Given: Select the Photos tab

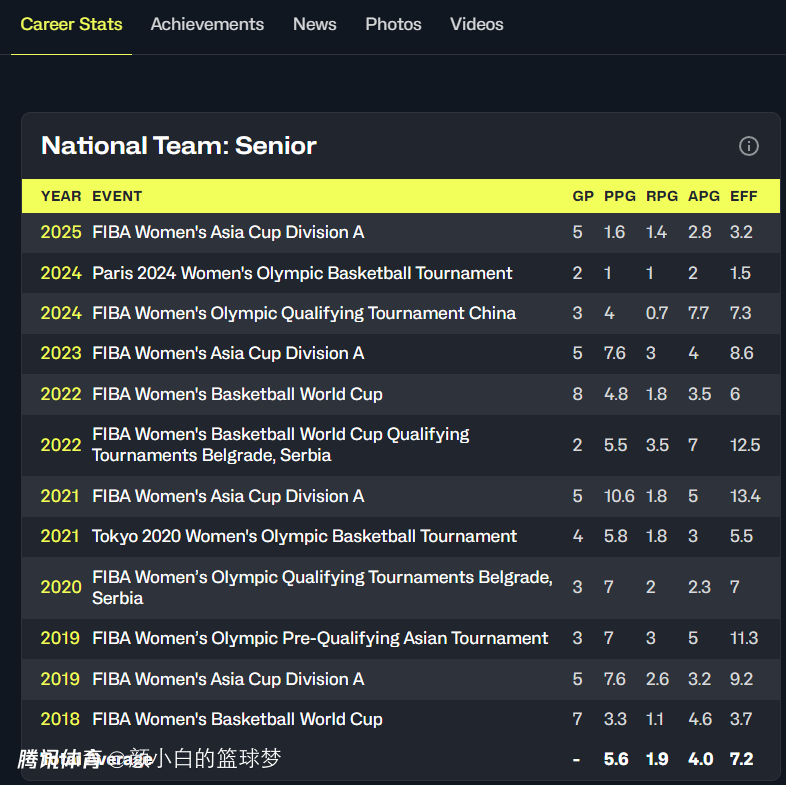Looking at the screenshot, I should (393, 24).
